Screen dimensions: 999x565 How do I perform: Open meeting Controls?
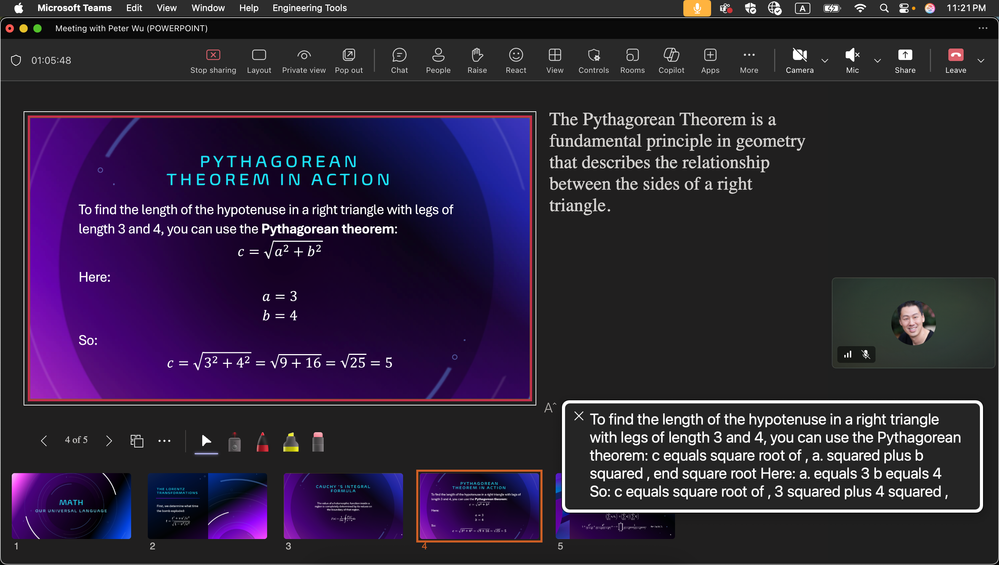[594, 61]
